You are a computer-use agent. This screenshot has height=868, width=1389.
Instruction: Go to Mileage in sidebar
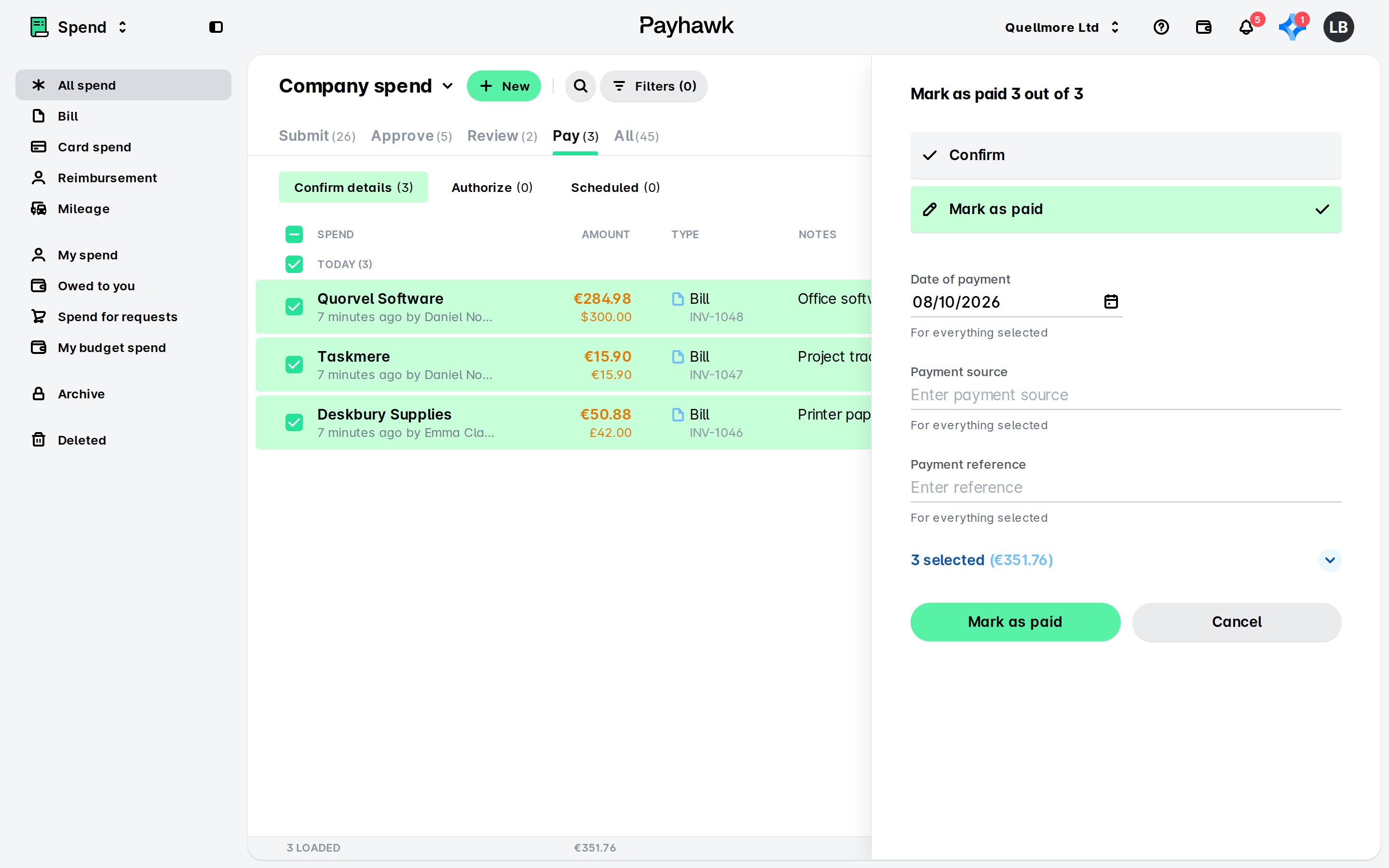click(123, 209)
